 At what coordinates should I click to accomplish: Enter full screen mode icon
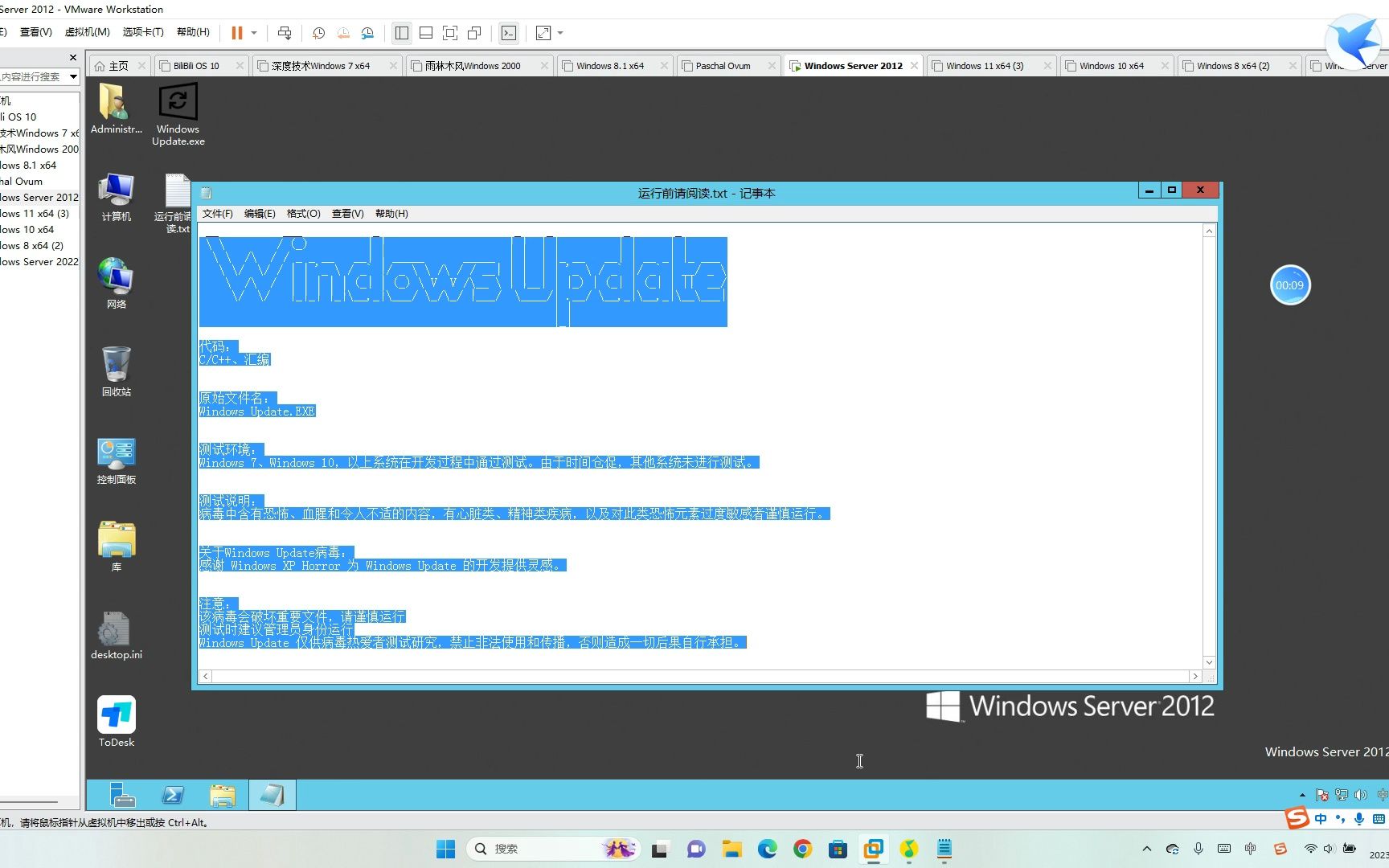(450, 33)
